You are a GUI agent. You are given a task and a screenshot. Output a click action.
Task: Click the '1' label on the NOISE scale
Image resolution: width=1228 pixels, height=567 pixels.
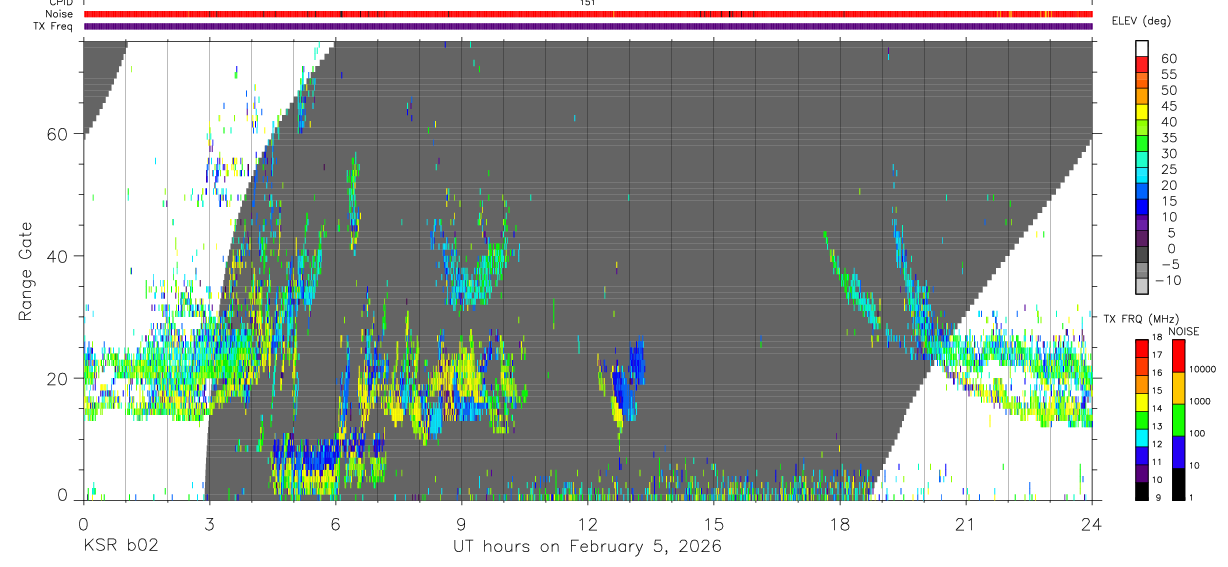click(x=1190, y=497)
